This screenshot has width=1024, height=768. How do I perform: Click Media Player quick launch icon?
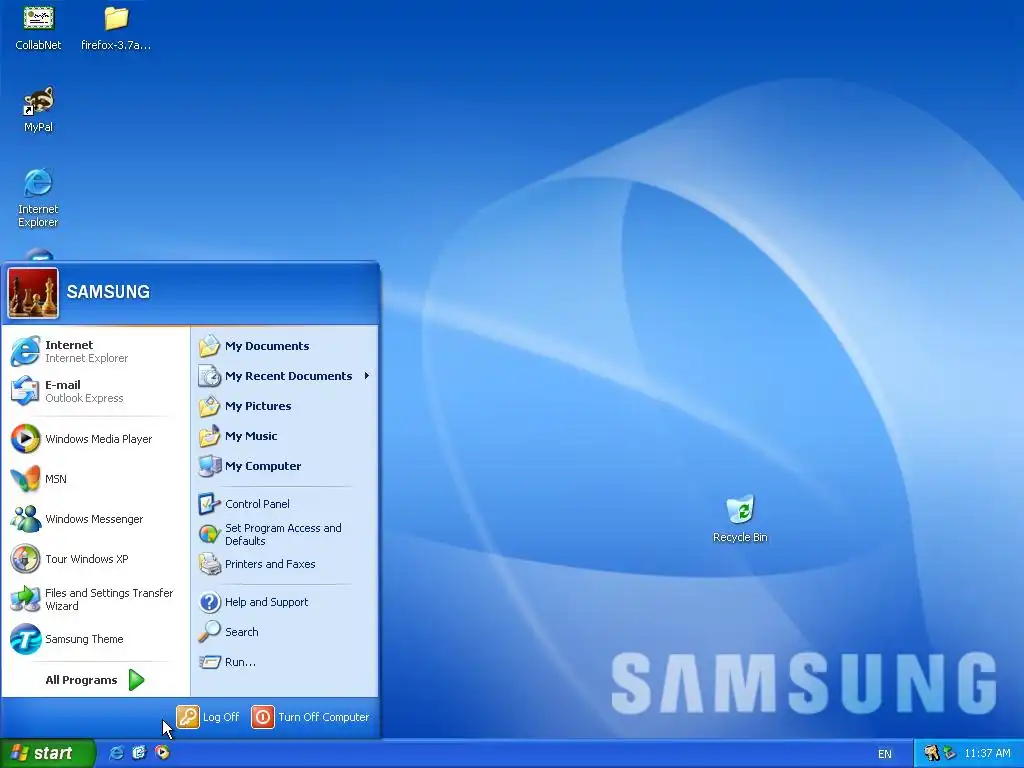coord(162,753)
